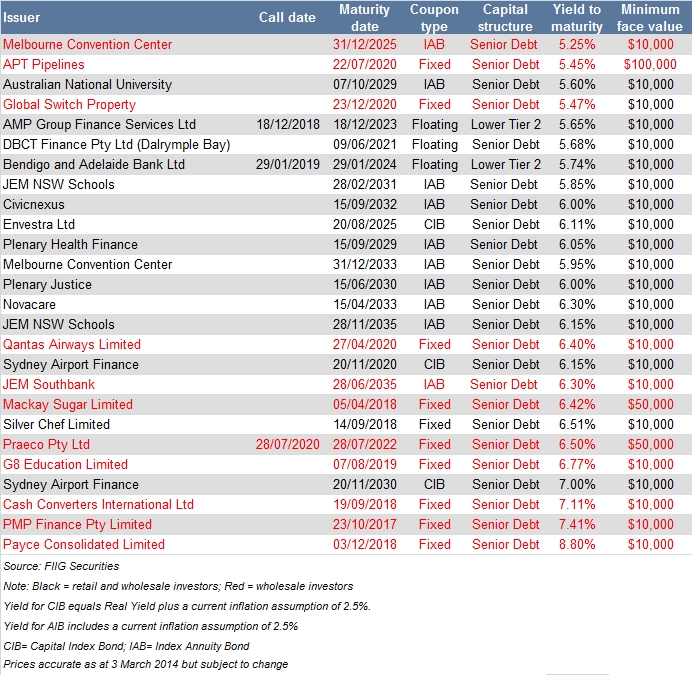Click Payce Consolidated Limited issuer

(x=84, y=544)
